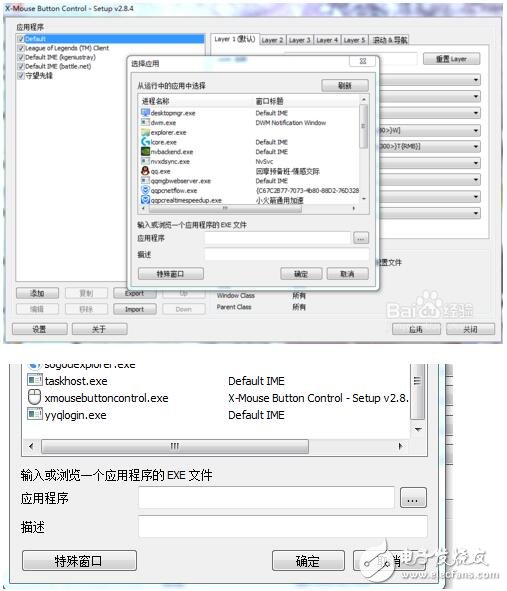Click the enlarged ... browse button

pyautogui.click(x=413, y=498)
